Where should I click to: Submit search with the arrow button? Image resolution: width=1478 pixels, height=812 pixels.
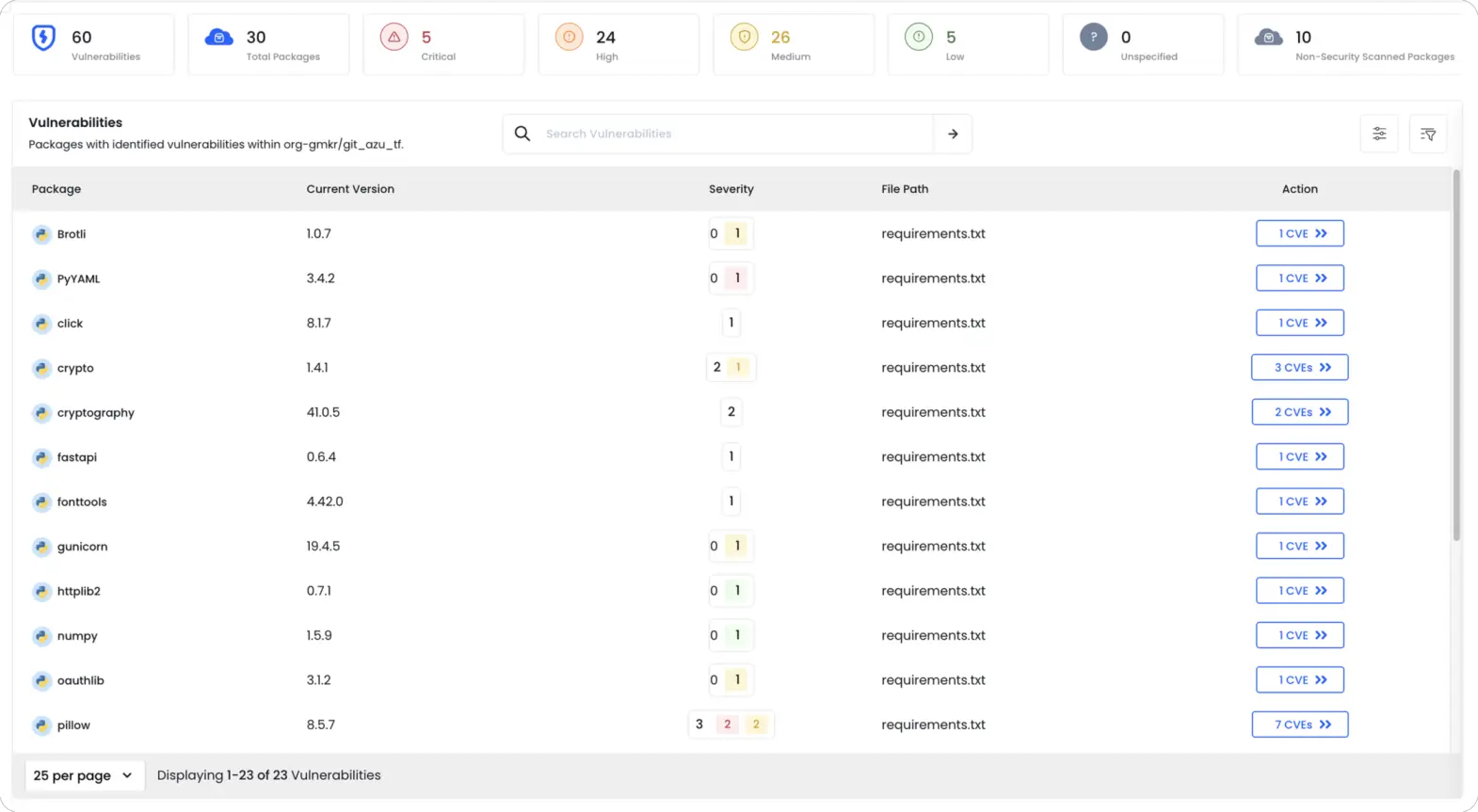pos(953,134)
